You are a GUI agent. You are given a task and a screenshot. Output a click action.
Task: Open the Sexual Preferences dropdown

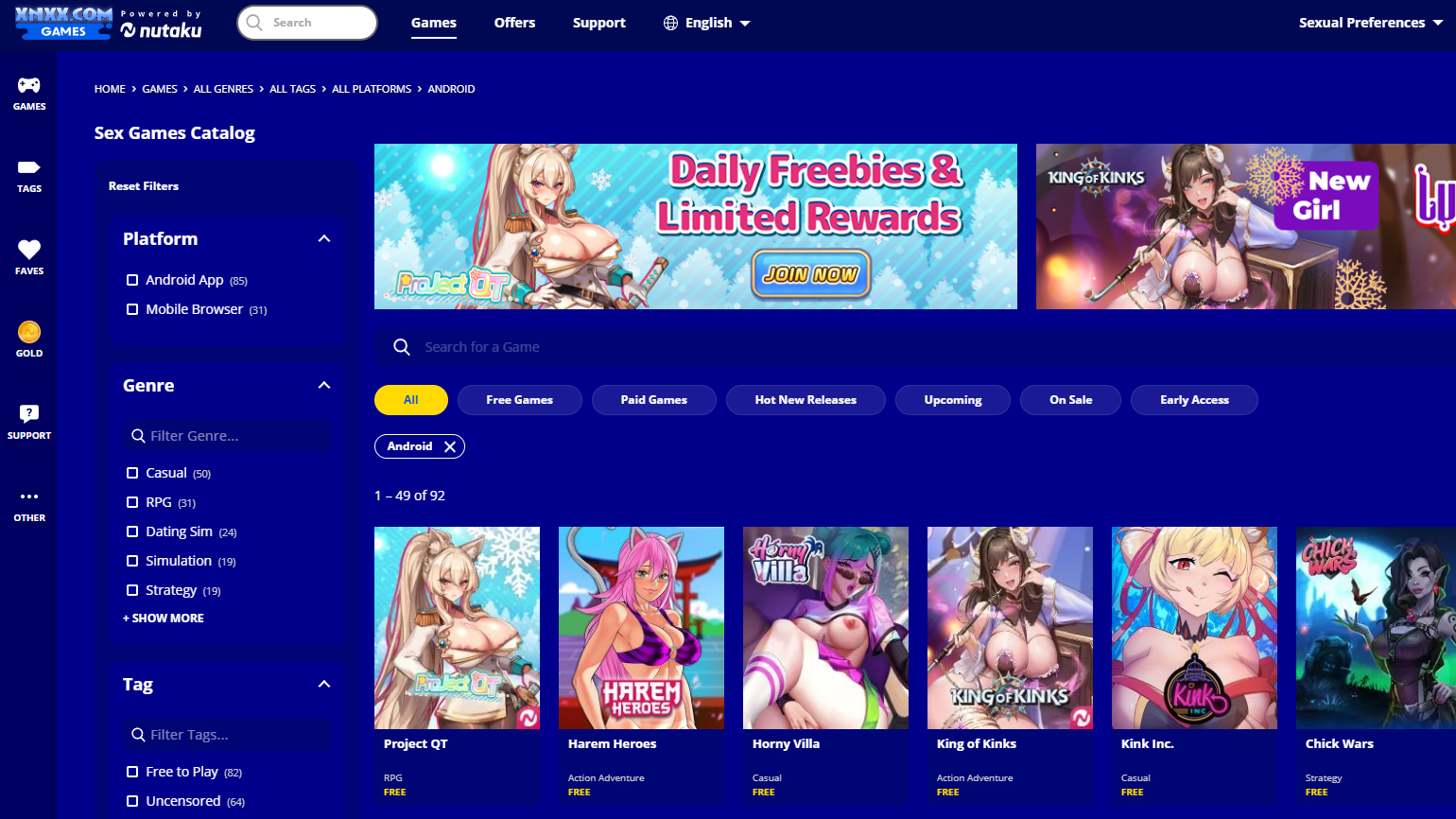tap(1370, 23)
